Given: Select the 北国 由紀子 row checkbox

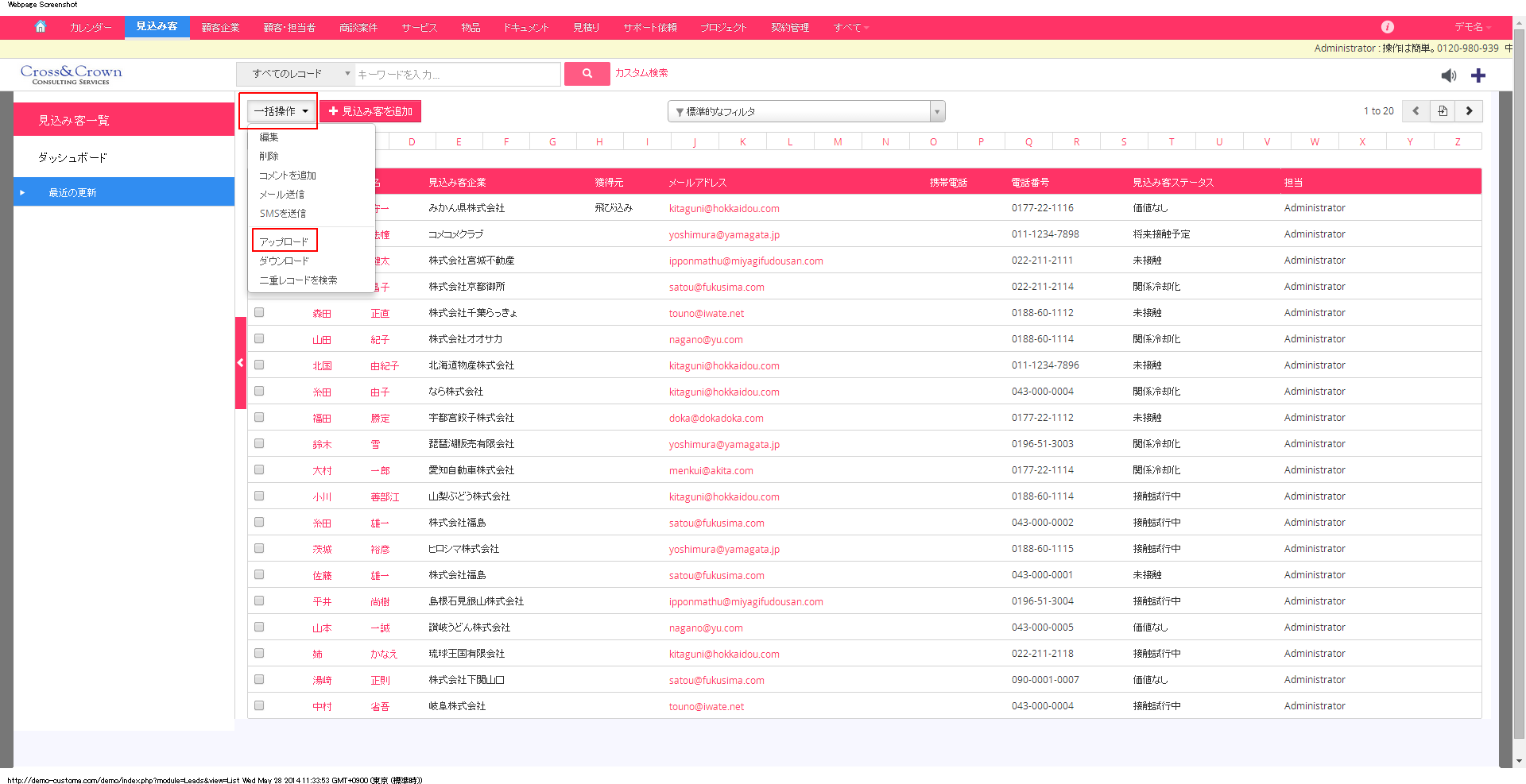Looking at the screenshot, I should (x=259, y=365).
